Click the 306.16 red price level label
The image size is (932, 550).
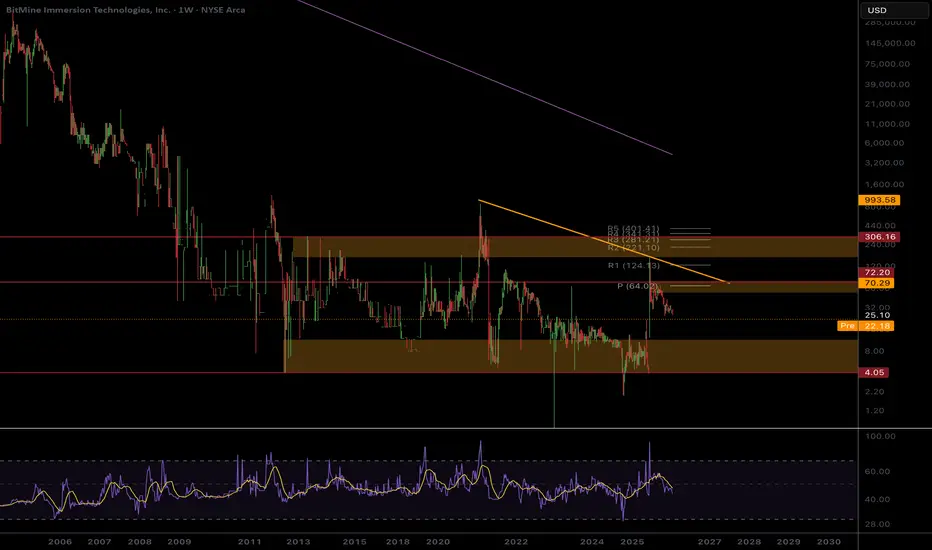[879, 237]
